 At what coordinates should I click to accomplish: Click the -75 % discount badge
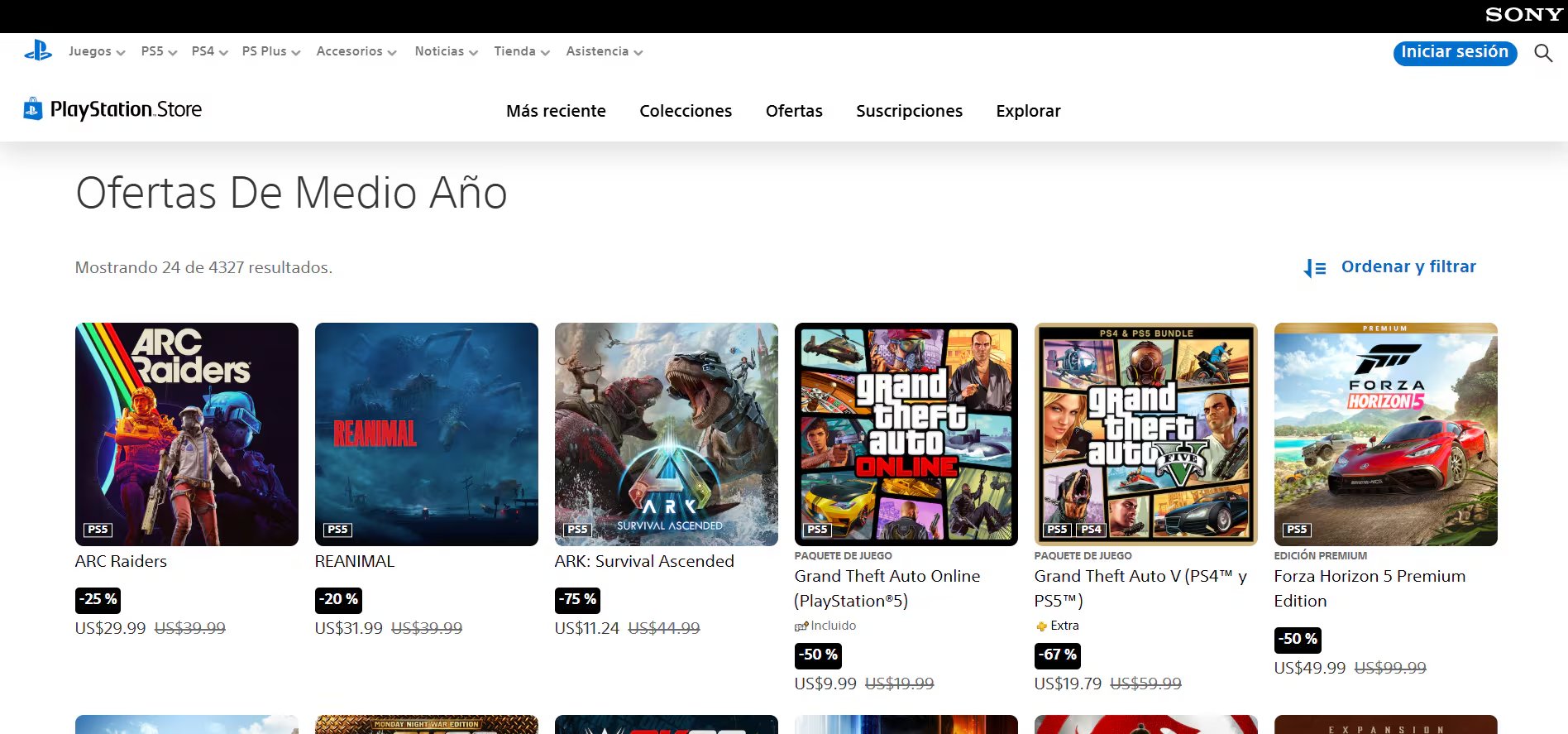577,599
